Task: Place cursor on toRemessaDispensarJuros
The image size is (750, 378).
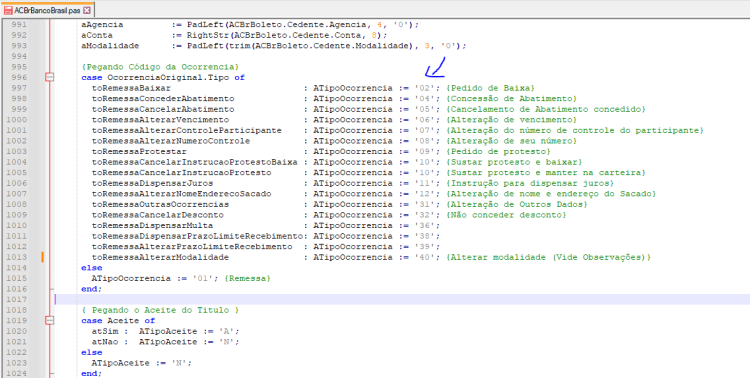Action: (x=153, y=183)
